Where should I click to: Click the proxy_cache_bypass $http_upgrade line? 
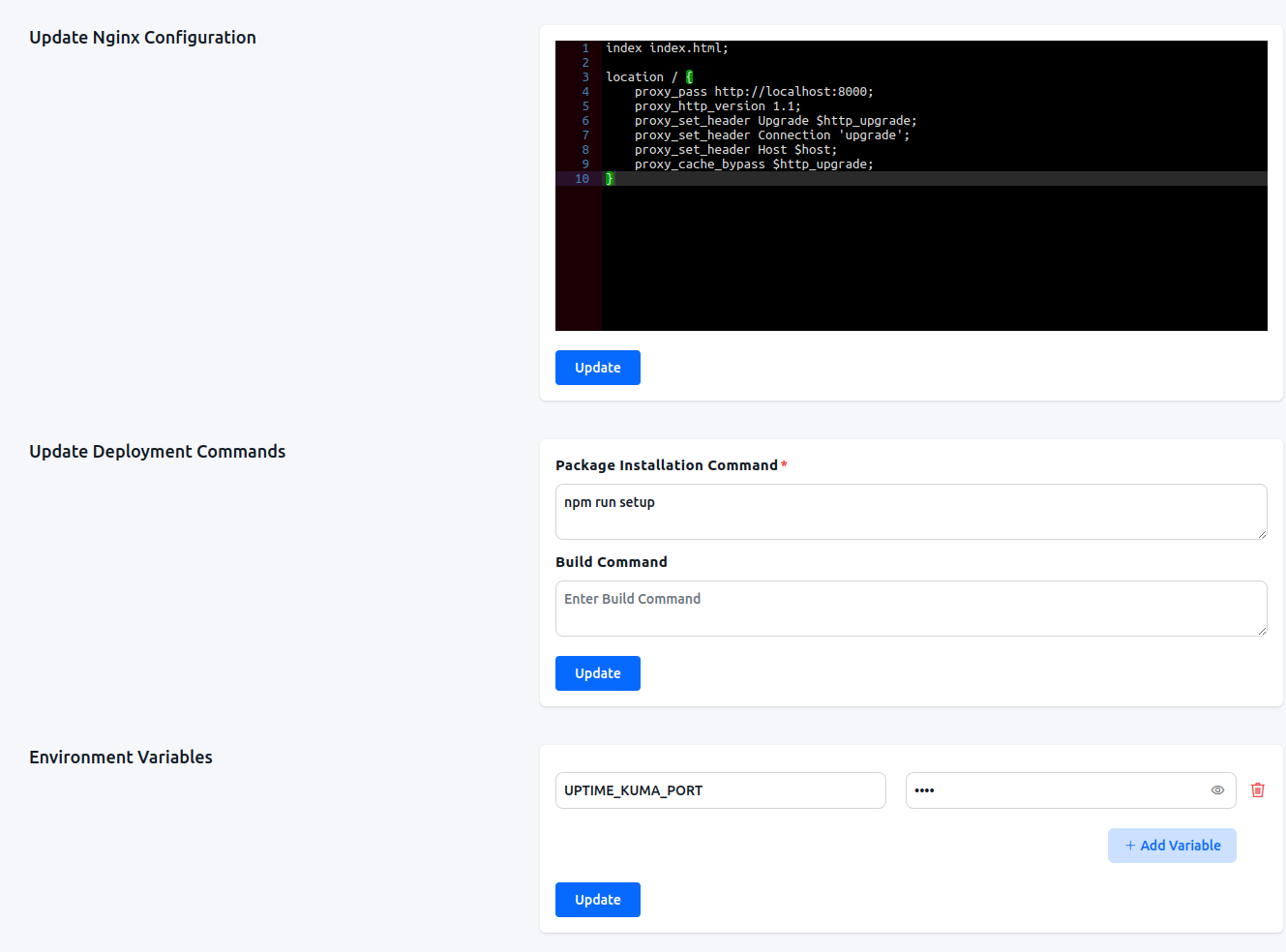coord(754,164)
